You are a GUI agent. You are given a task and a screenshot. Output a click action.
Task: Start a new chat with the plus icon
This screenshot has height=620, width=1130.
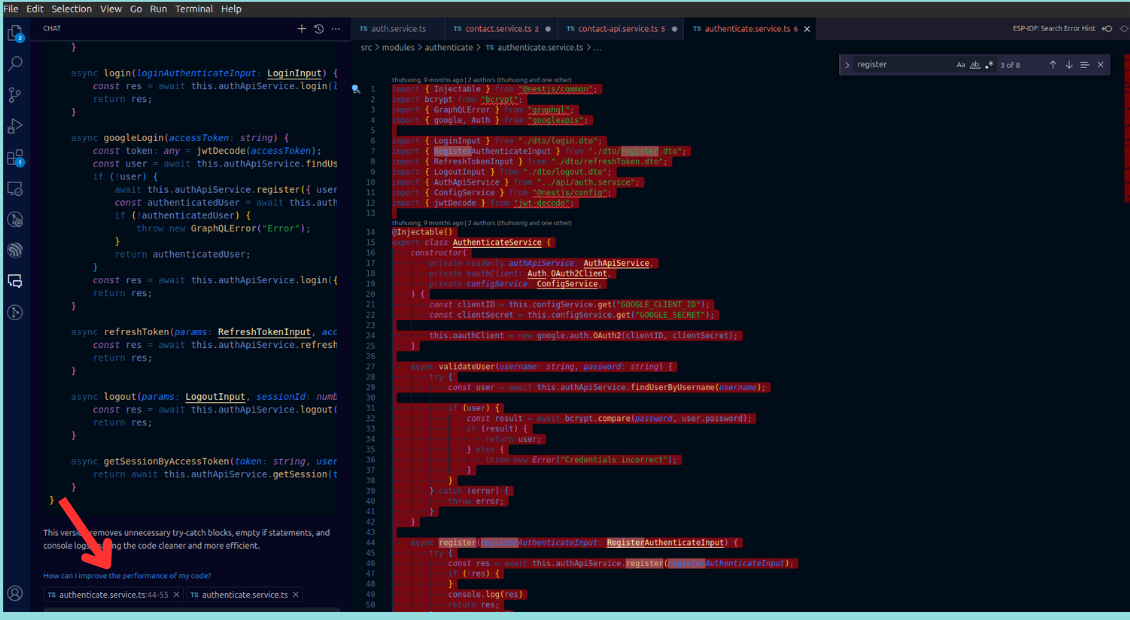(x=301, y=28)
